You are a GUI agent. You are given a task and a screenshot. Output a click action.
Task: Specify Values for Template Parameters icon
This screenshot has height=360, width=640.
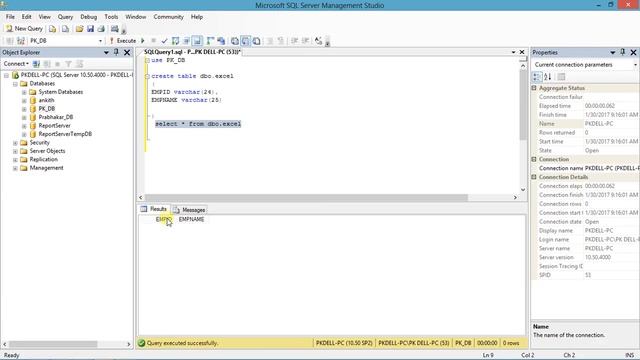coord(318,41)
